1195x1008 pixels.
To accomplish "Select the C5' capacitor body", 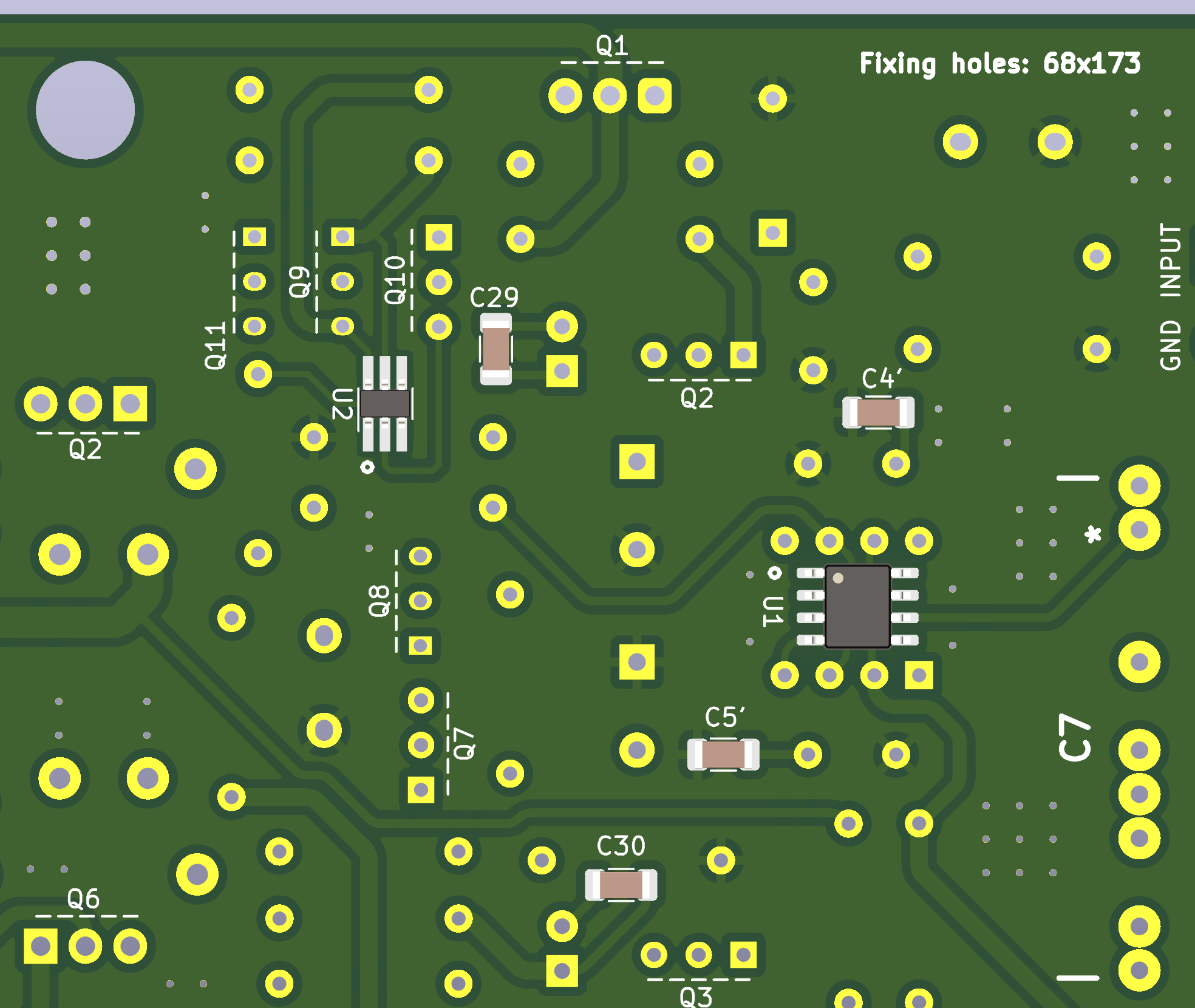I will (723, 755).
